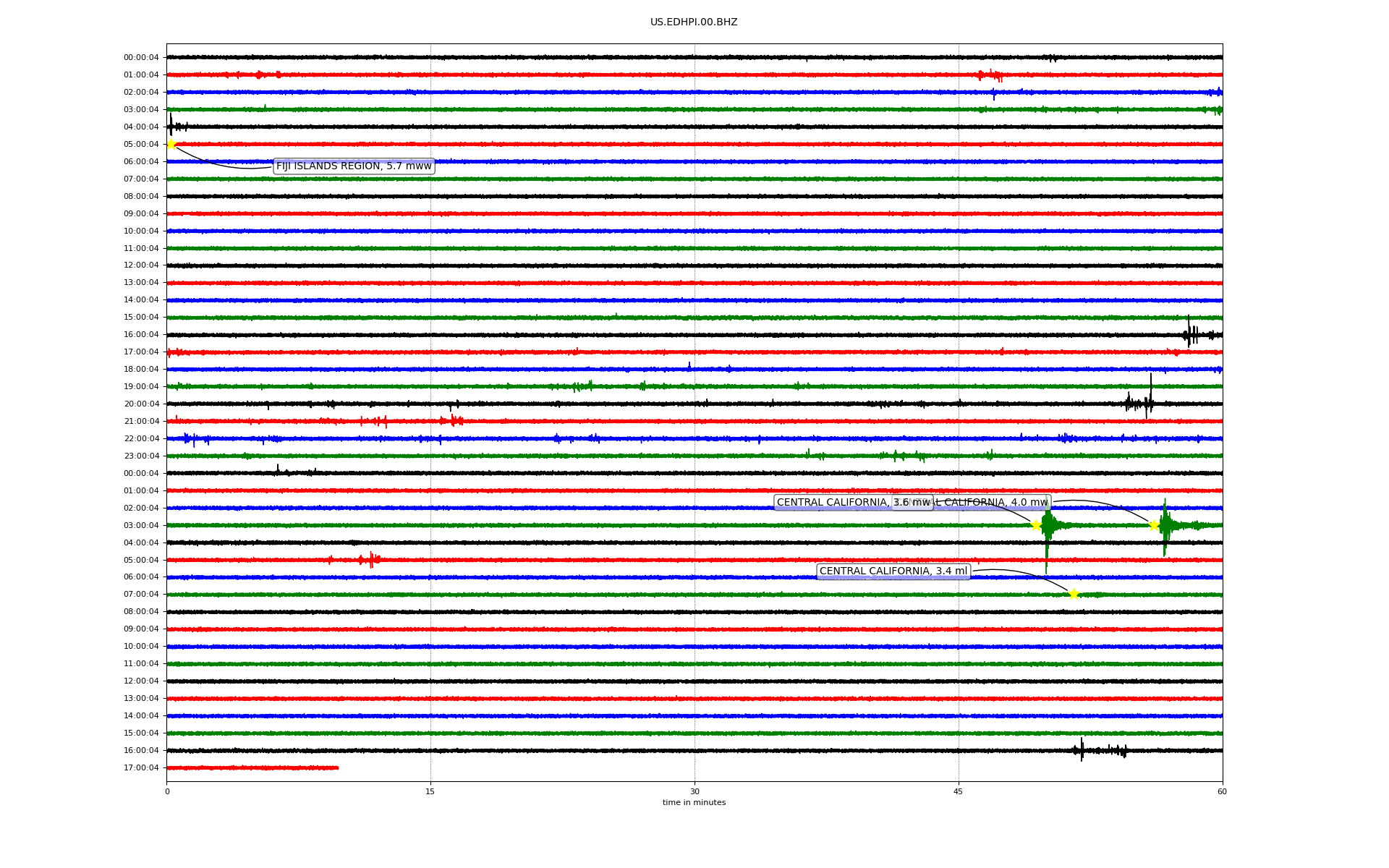Click the 21:00:04 row time label
The width and height of the screenshot is (1389, 868).
point(141,422)
